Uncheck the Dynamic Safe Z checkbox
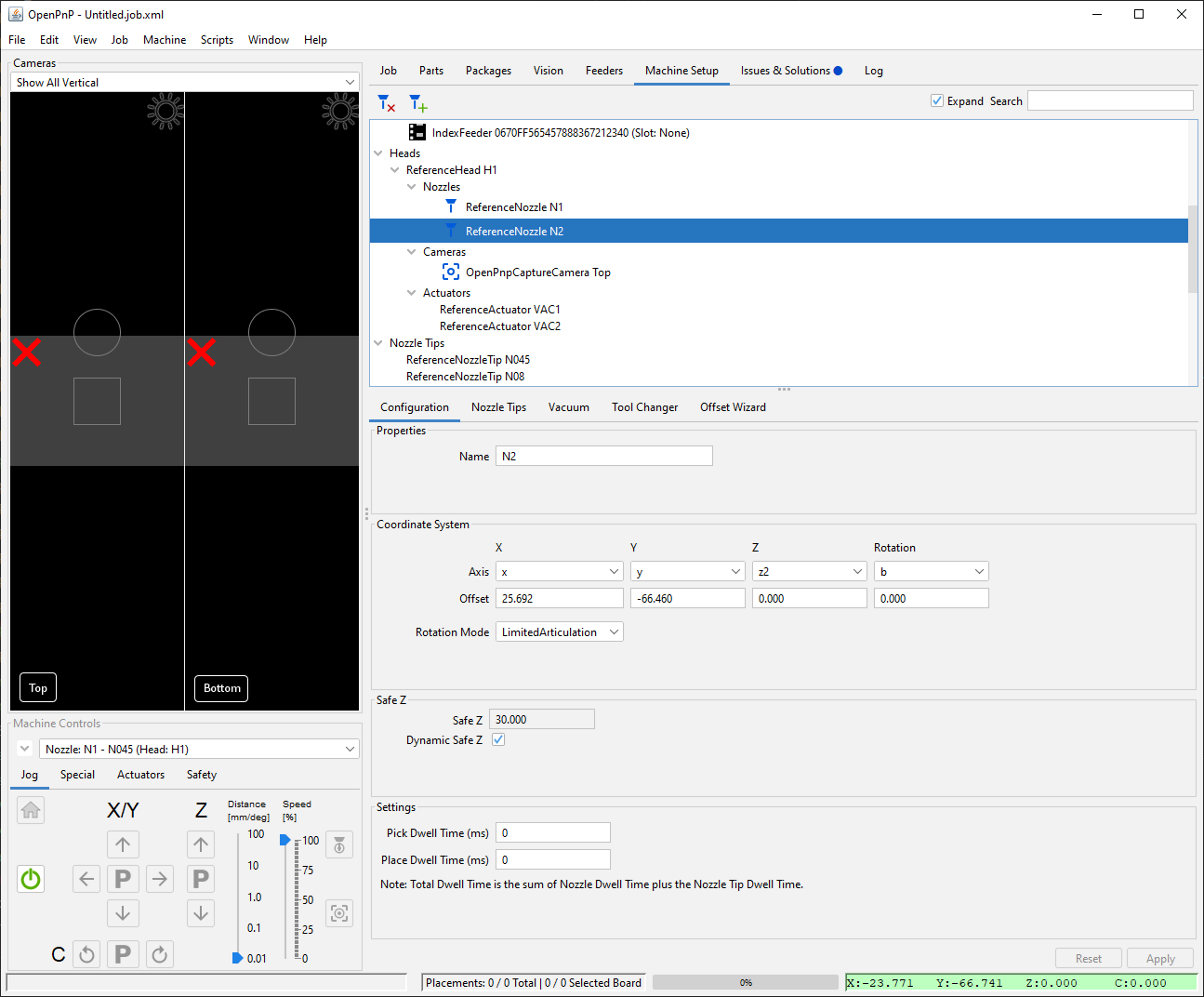The width and height of the screenshot is (1204, 997). 498,740
